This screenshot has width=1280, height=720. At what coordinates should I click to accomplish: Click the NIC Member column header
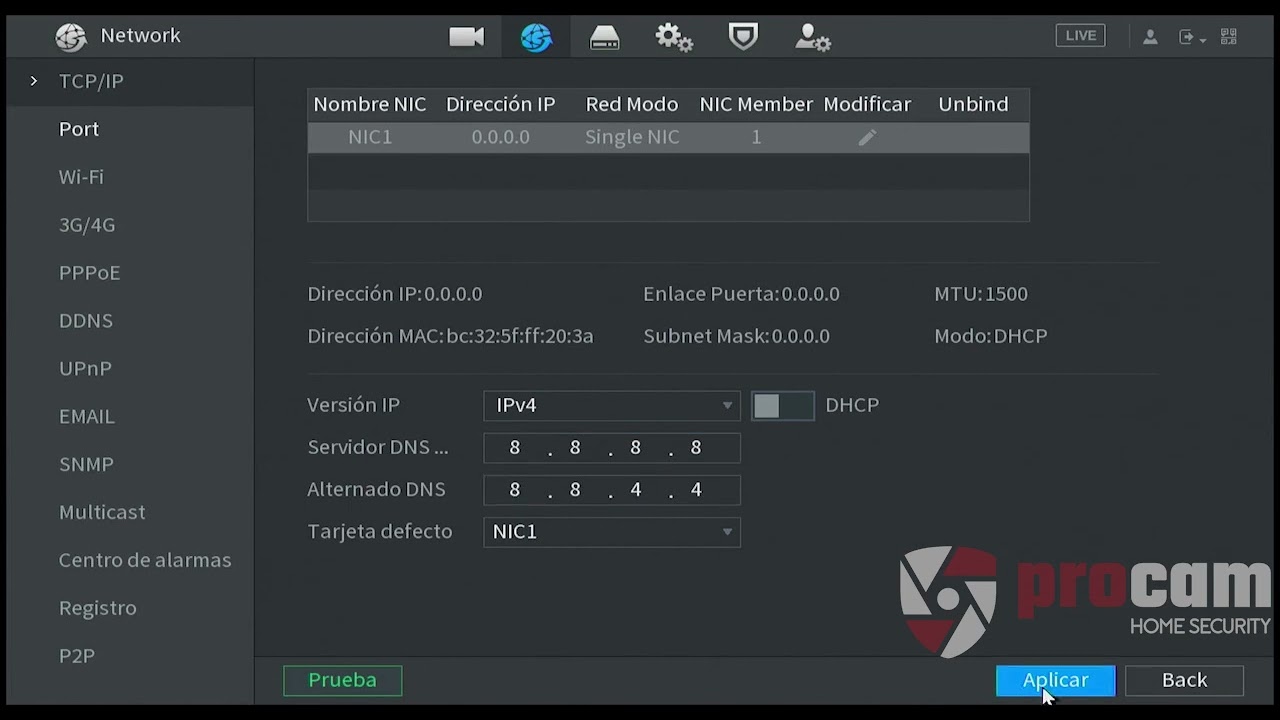[x=756, y=104]
